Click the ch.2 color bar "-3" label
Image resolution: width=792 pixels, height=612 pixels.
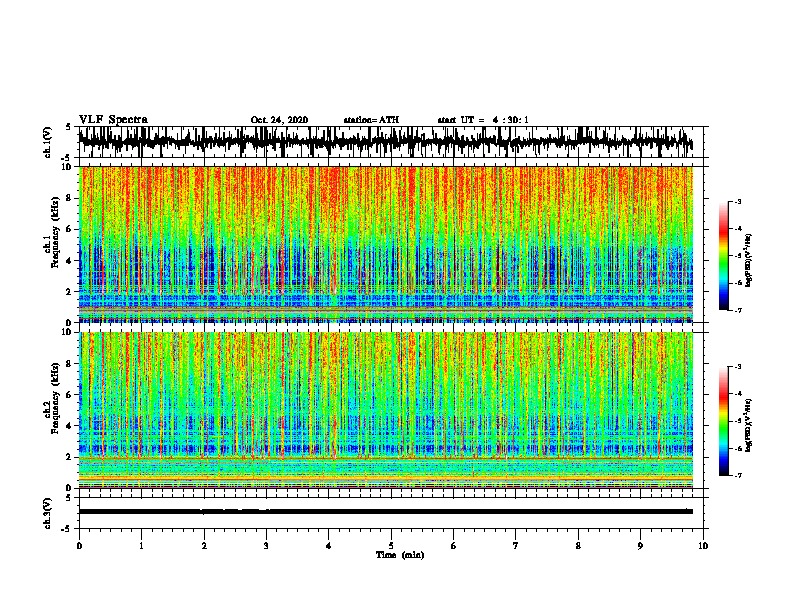[x=738, y=367]
